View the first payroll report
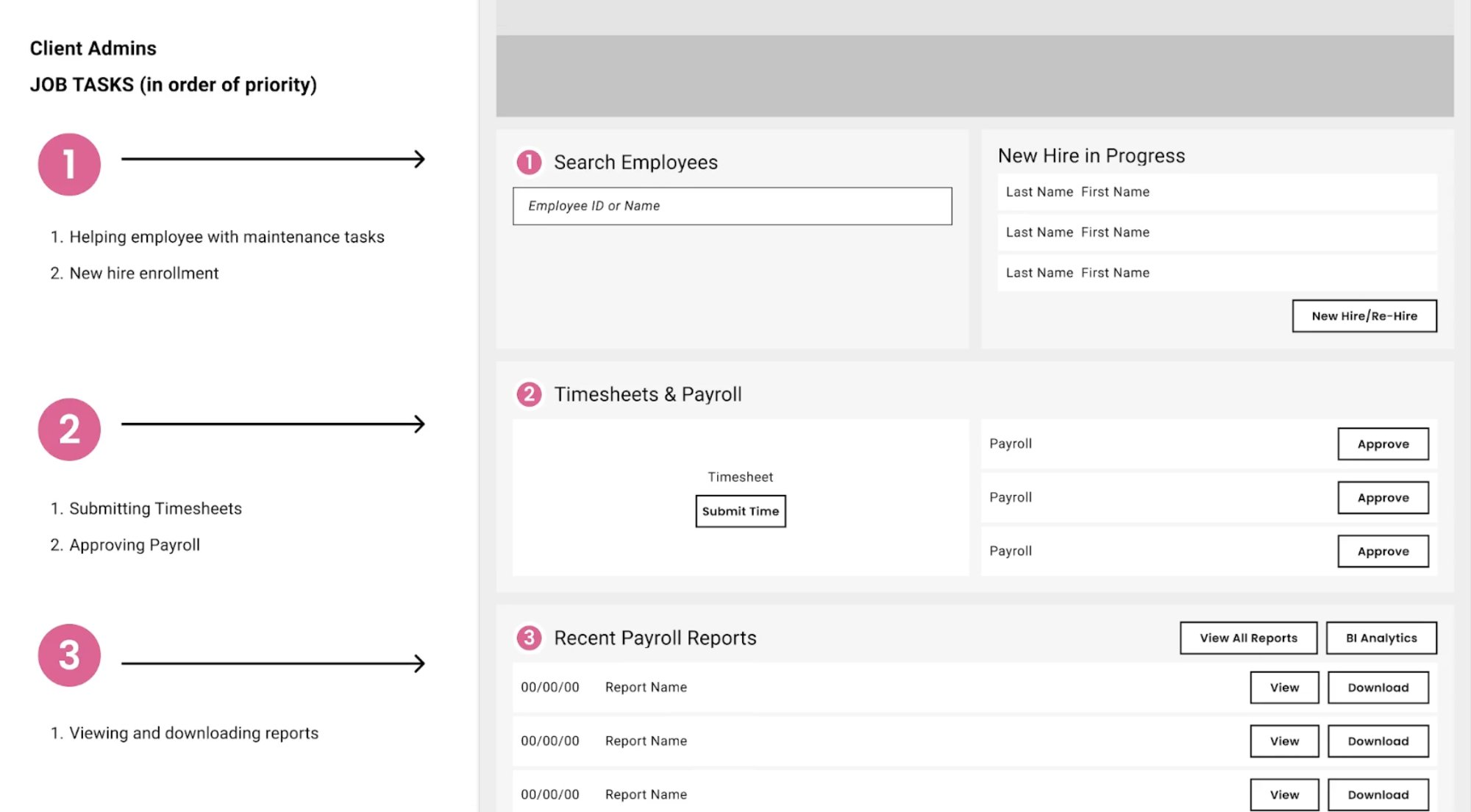1471x812 pixels. (1283, 687)
